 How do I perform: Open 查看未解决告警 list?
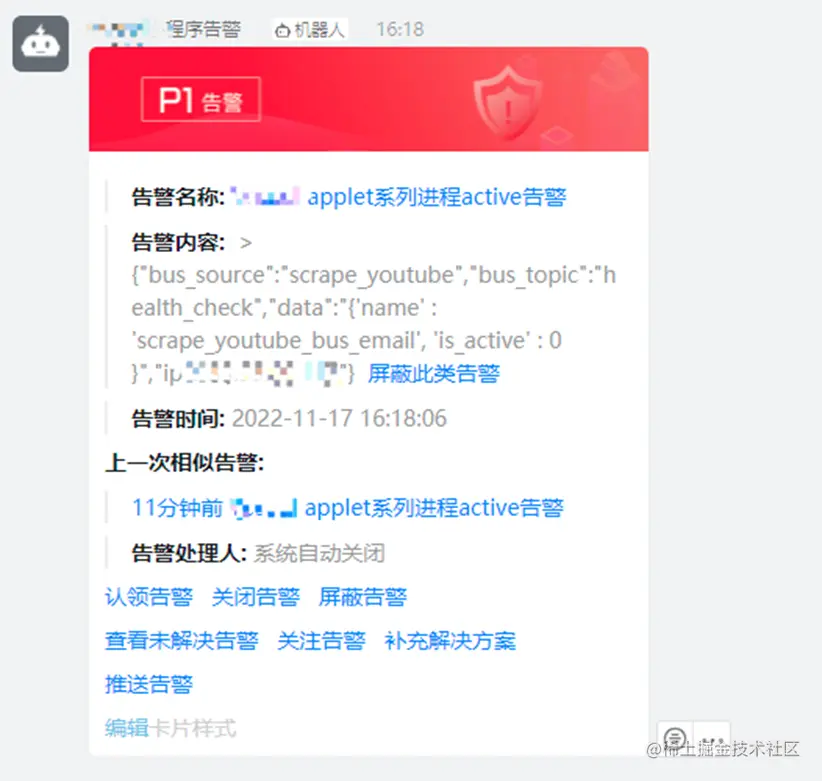click(x=181, y=641)
